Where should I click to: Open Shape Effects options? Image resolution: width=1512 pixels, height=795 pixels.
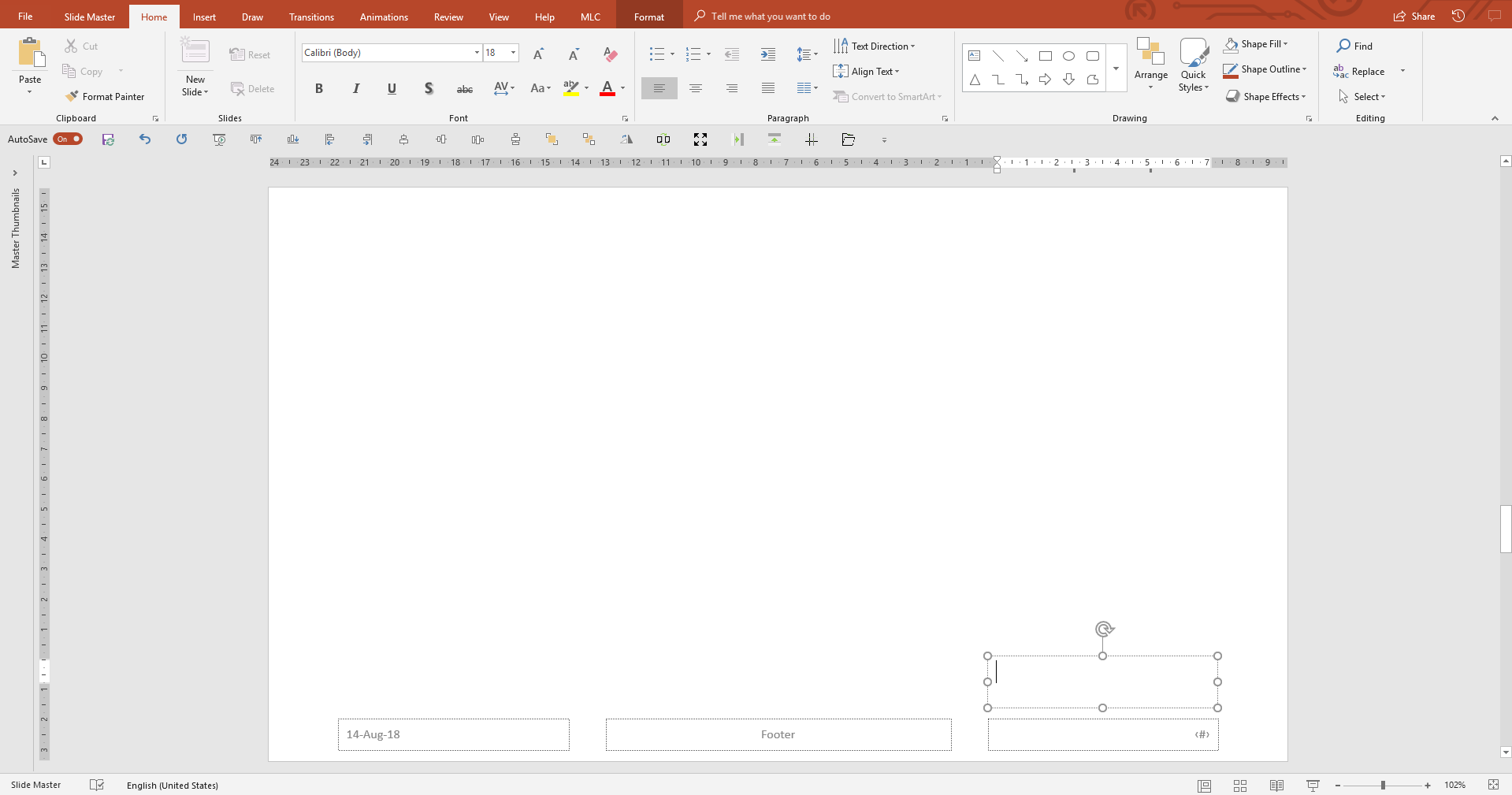tap(1266, 96)
